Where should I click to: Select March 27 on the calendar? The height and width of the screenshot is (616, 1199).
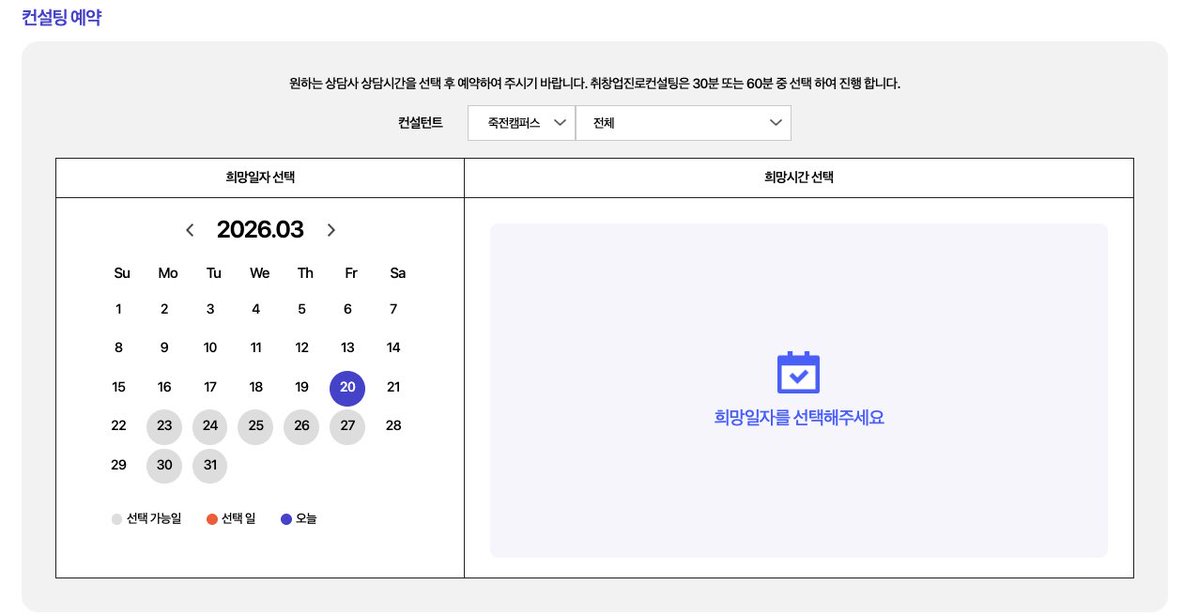[348, 426]
